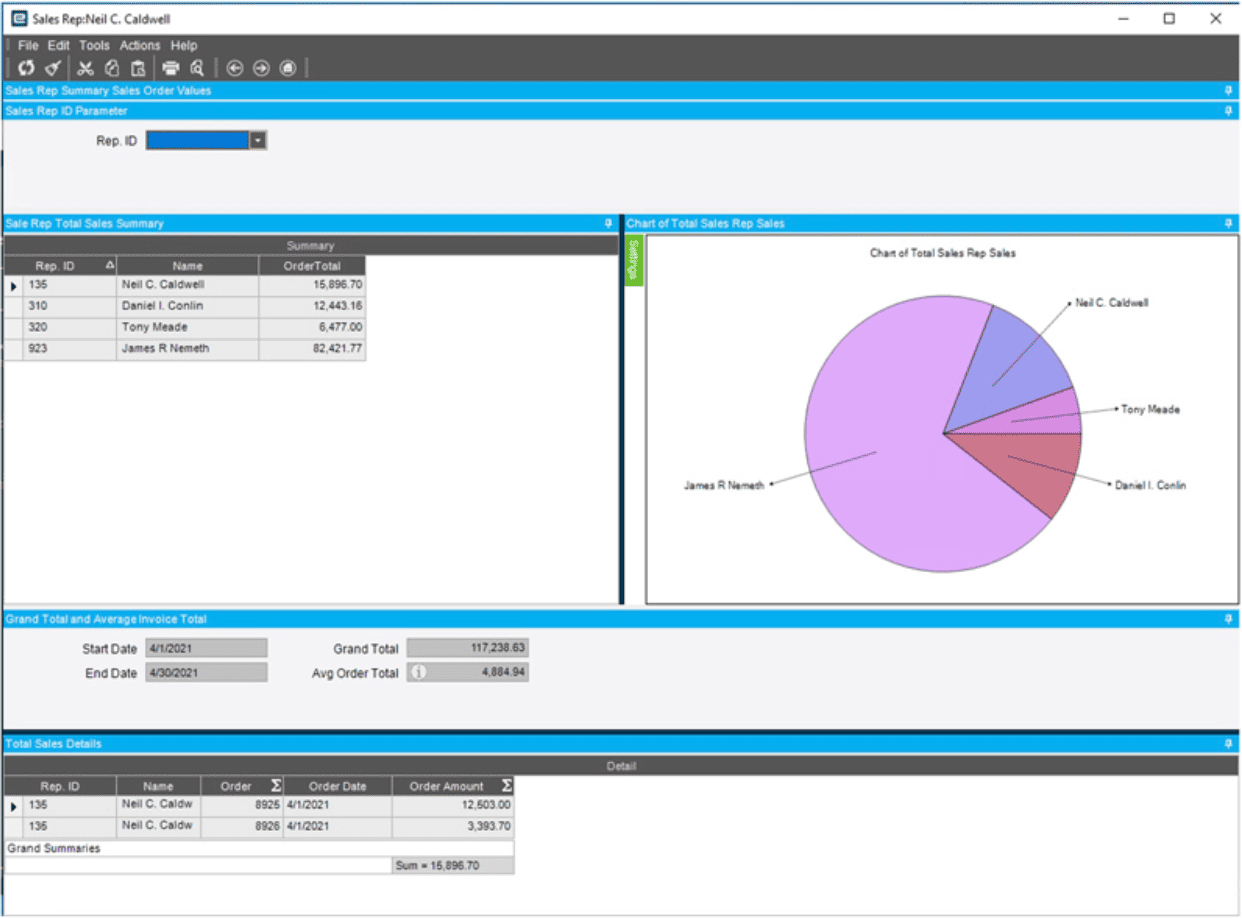Click the Sum = 15,896.70 summary cell
1242x918 pixels.
[454, 866]
